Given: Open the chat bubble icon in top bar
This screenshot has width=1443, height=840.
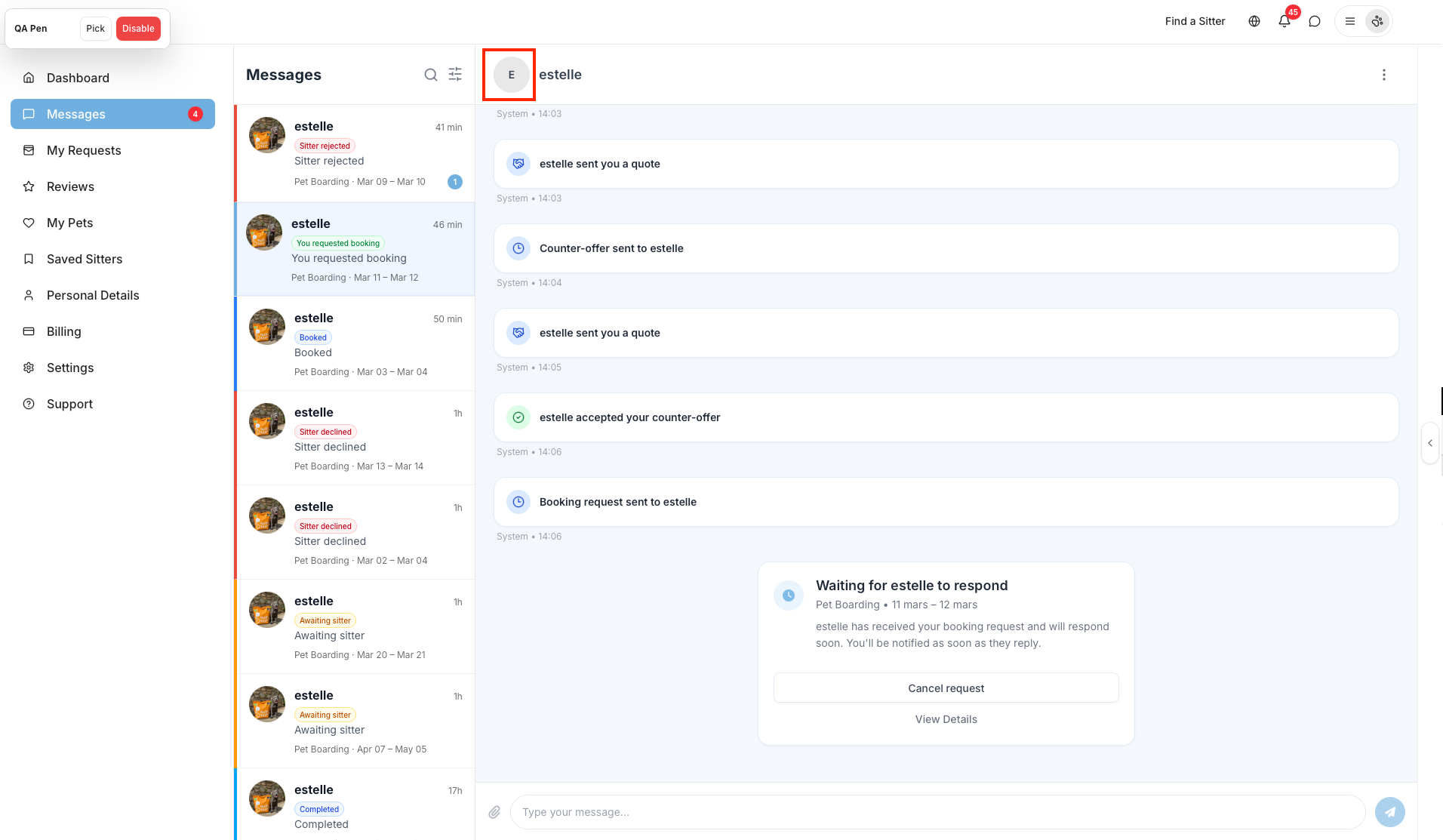Looking at the screenshot, I should coord(1314,21).
